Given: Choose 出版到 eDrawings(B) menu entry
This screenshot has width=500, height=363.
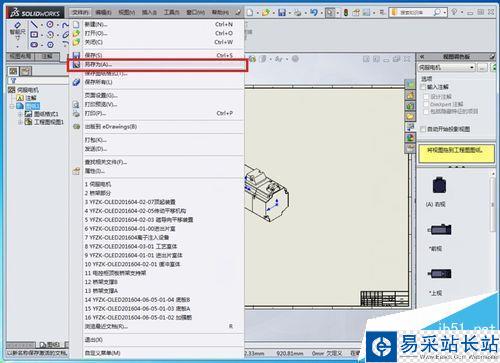Looking at the screenshot, I should pyautogui.click(x=158, y=127).
